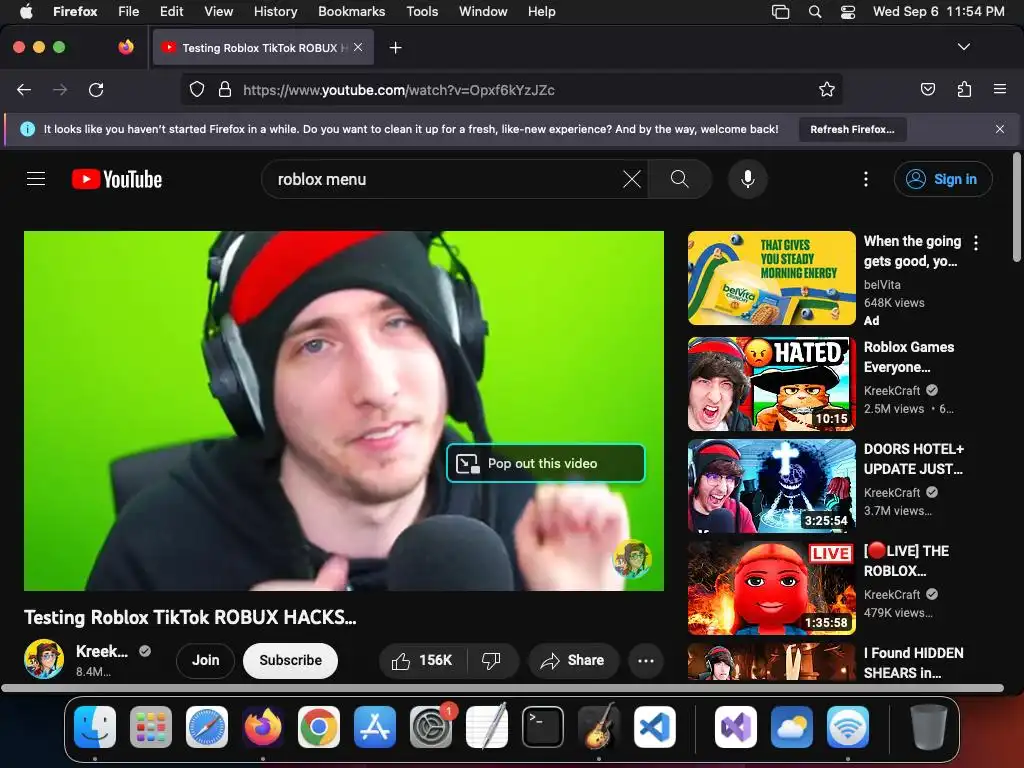Image resolution: width=1024 pixels, height=768 pixels.
Task: Click the horizontal page scrollbar
Action: [502, 688]
